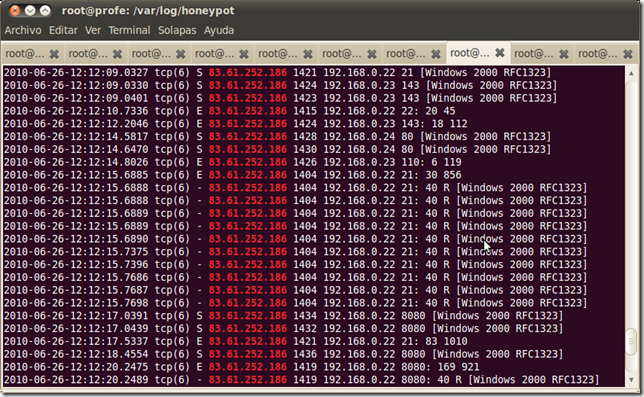Click port 8080 on 12:12:17.0391 line

click(413, 316)
